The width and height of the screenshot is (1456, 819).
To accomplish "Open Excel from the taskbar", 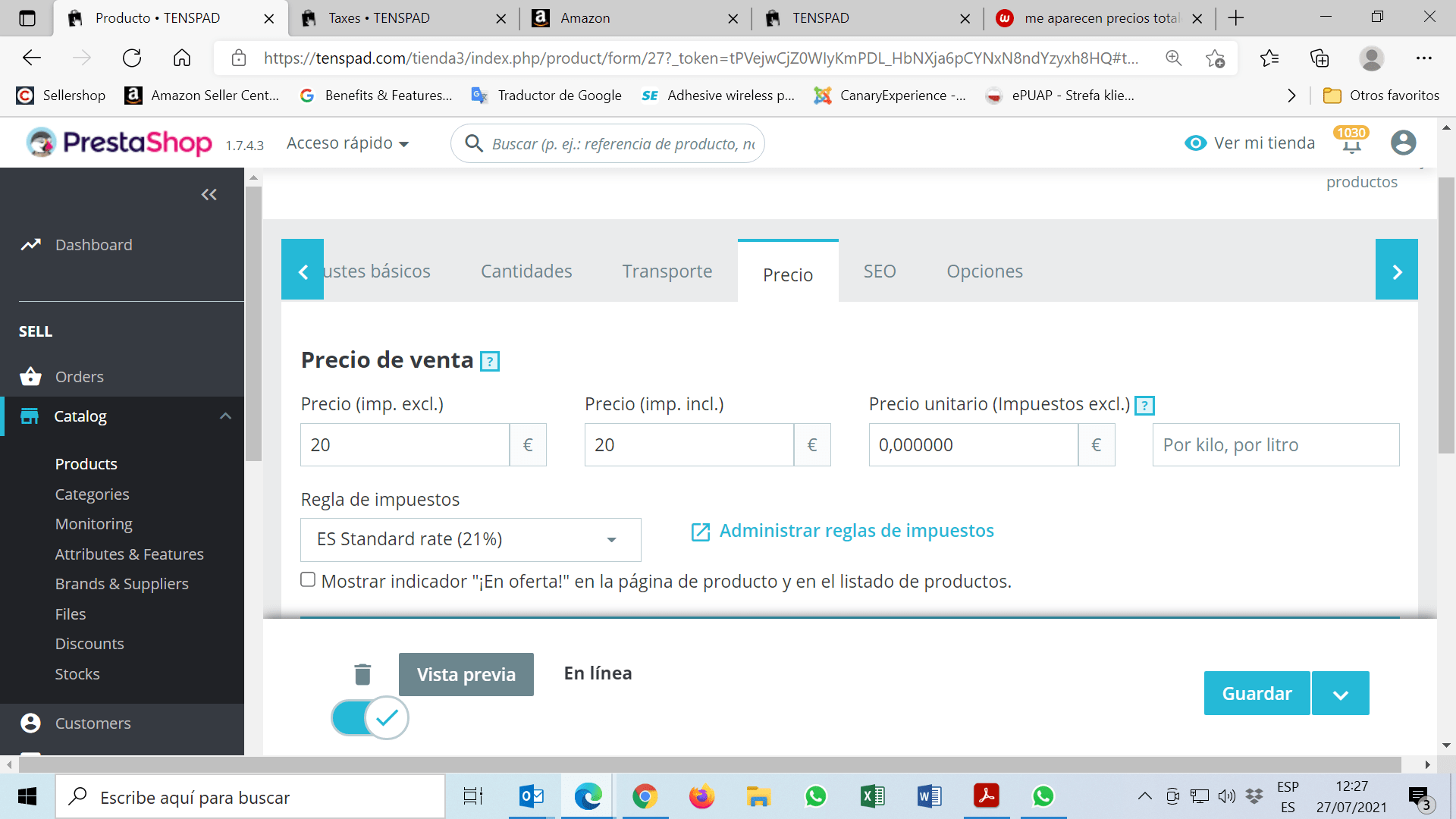I will tap(873, 796).
